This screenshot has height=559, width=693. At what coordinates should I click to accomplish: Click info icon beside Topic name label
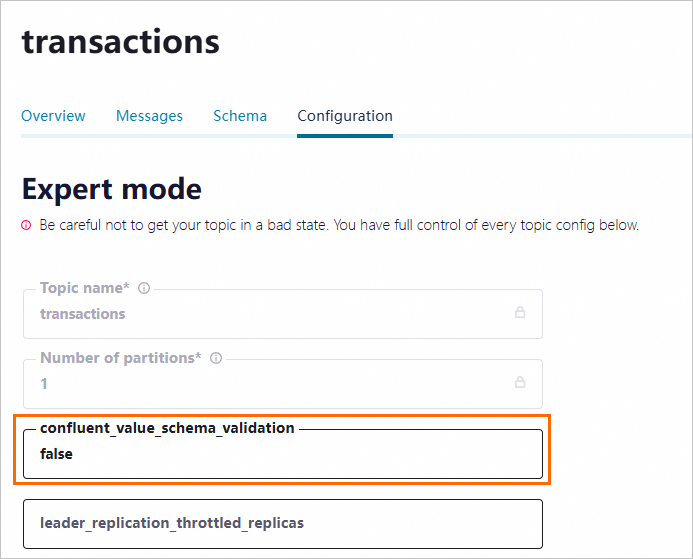(x=144, y=288)
